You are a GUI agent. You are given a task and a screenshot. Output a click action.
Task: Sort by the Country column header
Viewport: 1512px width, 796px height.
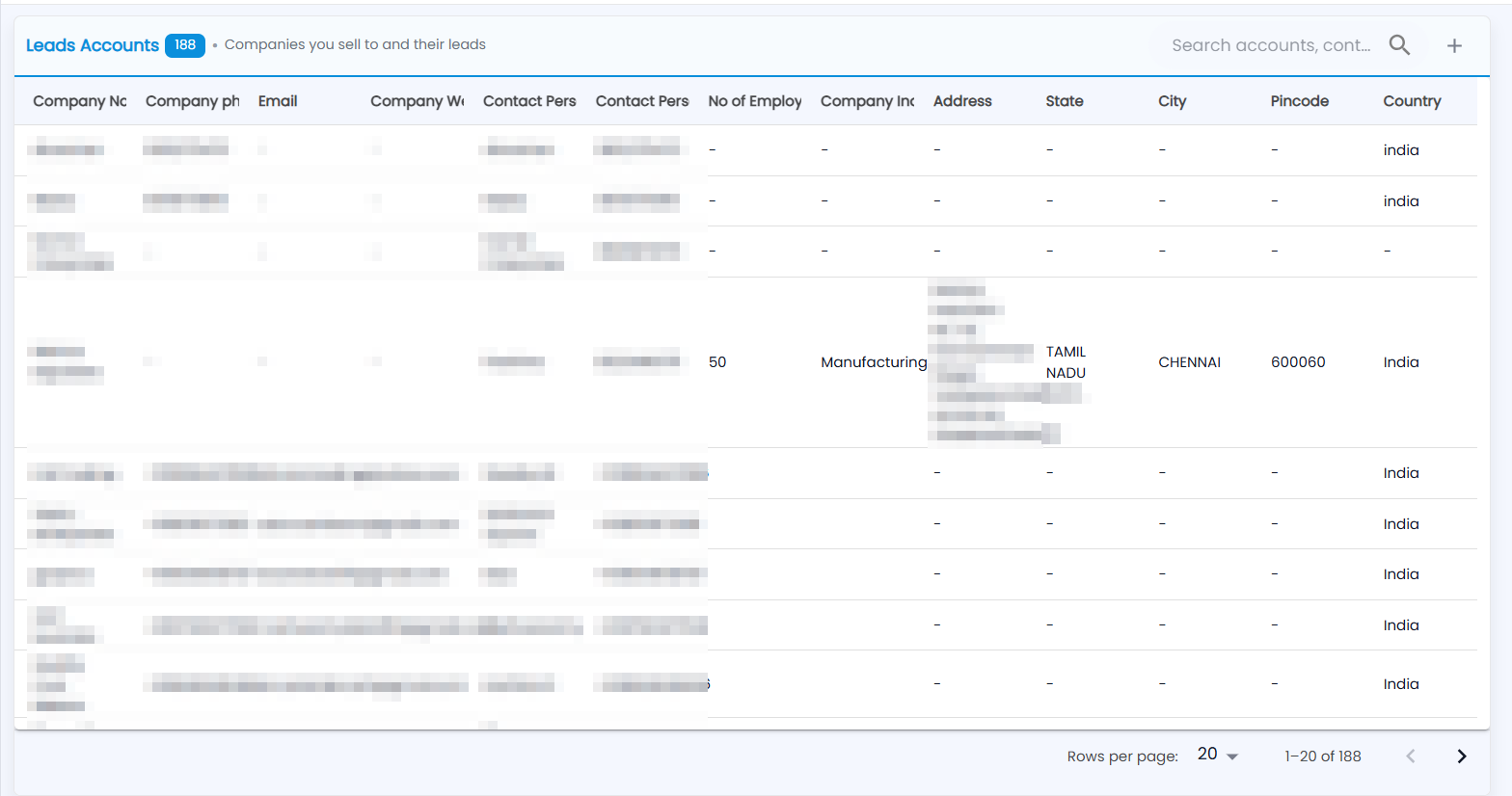[1413, 101]
